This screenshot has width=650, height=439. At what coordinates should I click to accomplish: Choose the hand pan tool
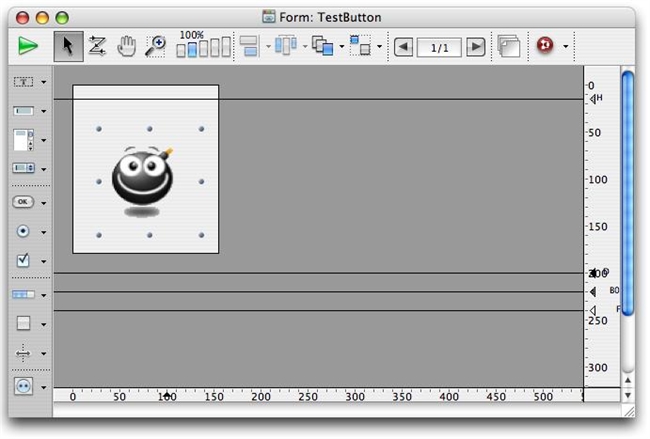[126, 46]
